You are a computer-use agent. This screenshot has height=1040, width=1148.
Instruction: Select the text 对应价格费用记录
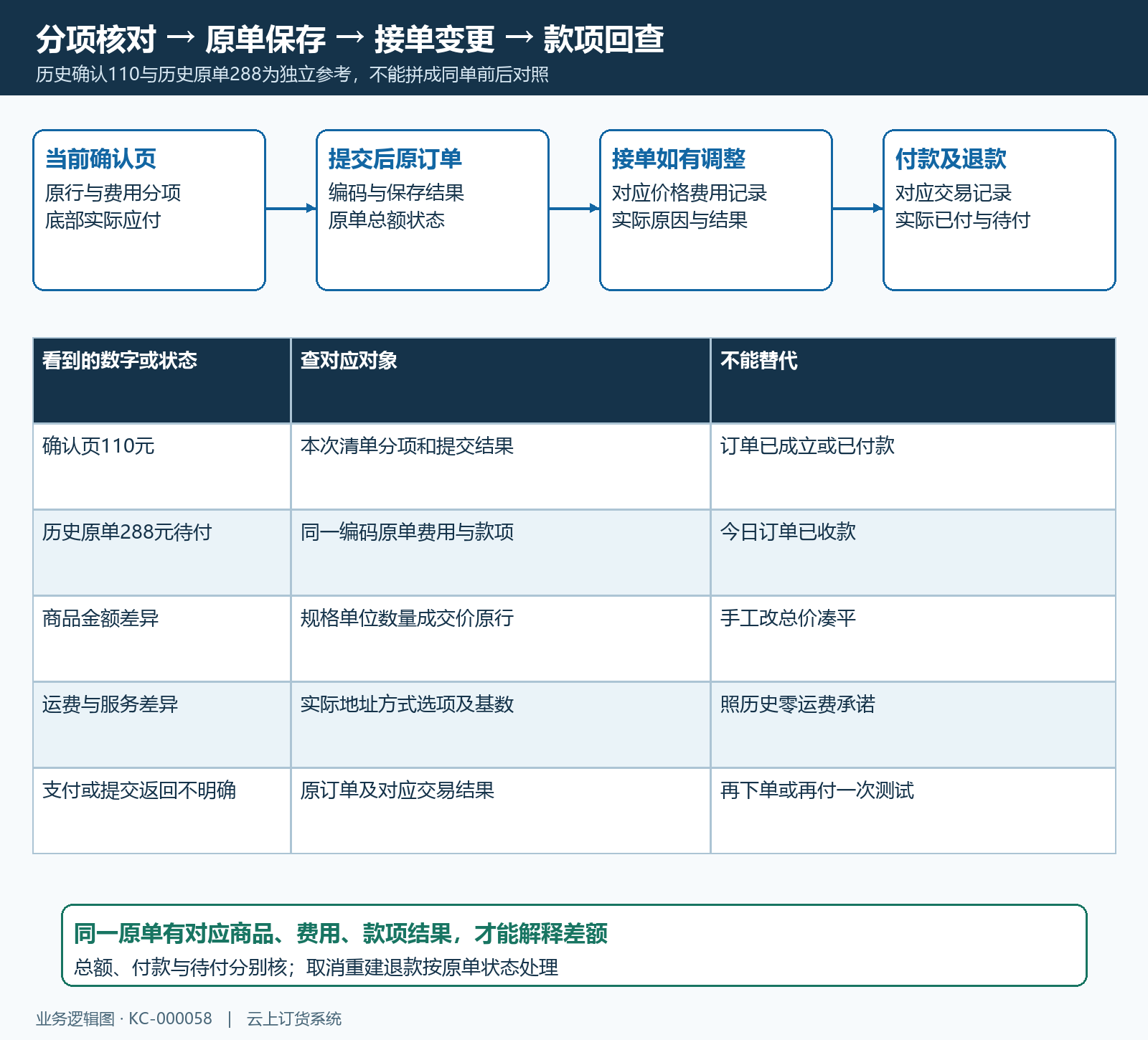click(689, 193)
